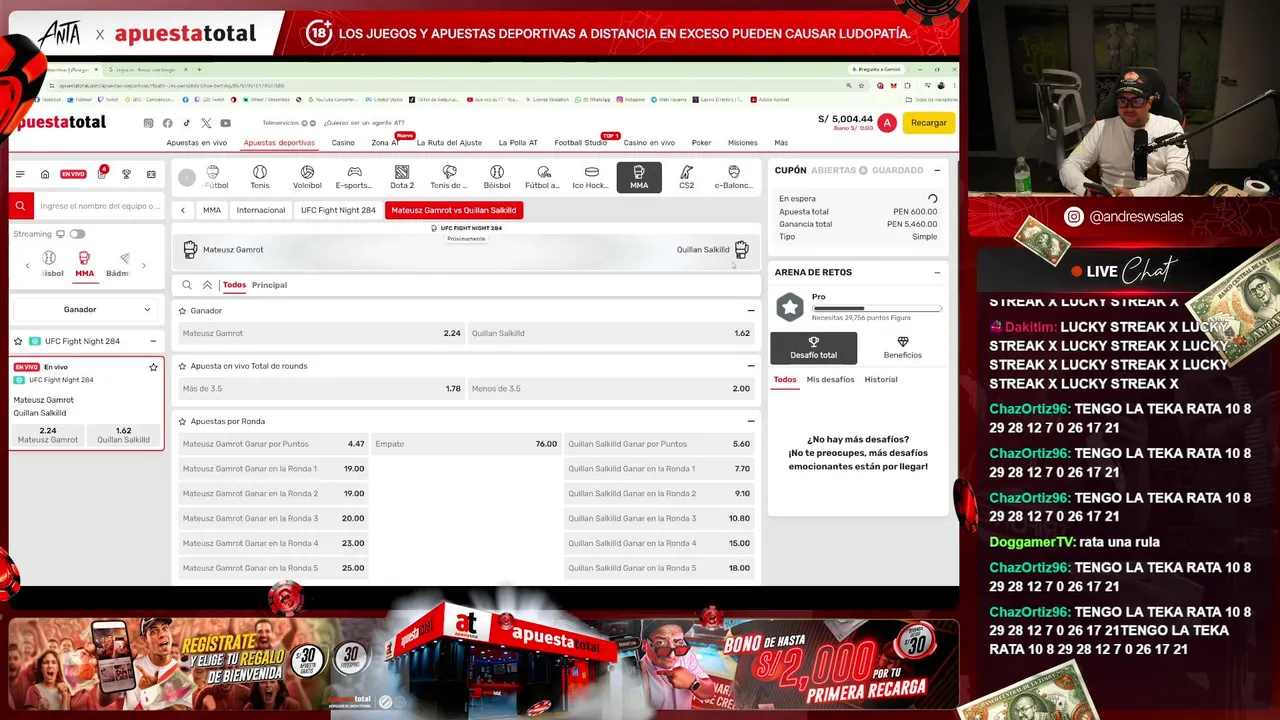Image resolution: width=1280 pixels, height=720 pixels.
Task: Go to UFC Fight Night 284 breadcrumb
Action: tap(338, 210)
